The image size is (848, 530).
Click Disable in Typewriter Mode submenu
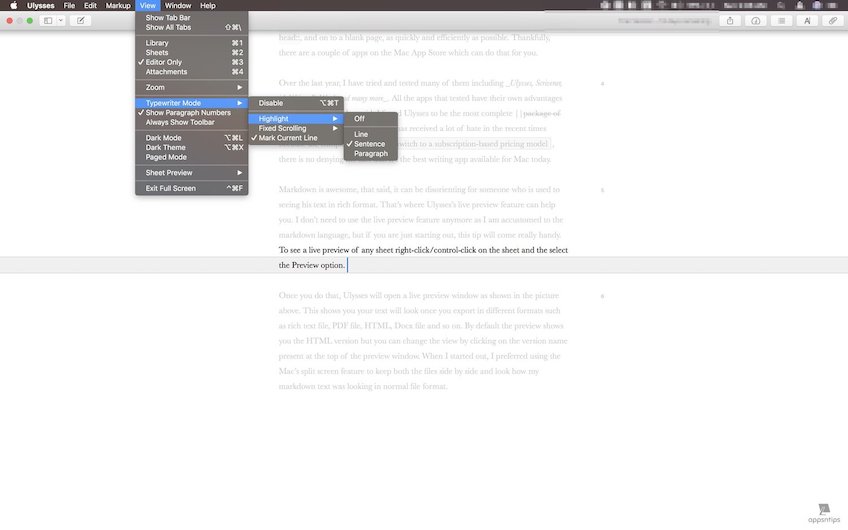point(271,103)
